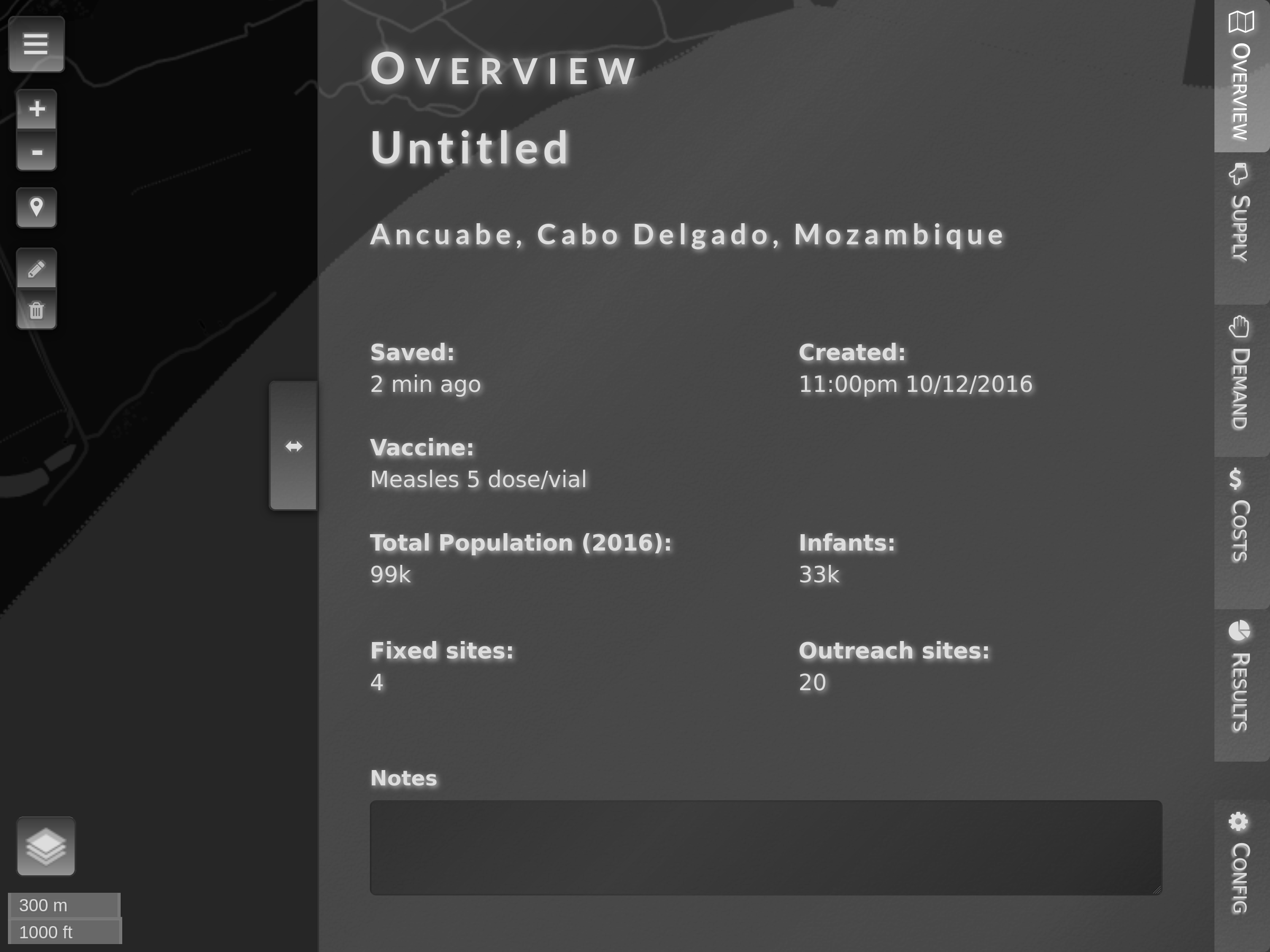Image resolution: width=1270 pixels, height=952 pixels.
Task: Click the trash delete icon
Action: coord(36,310)
